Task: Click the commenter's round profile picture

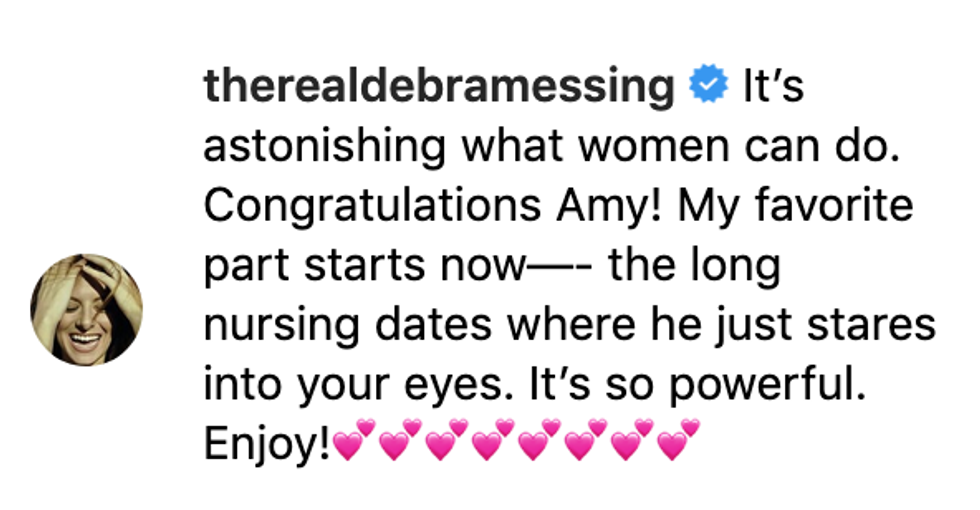Action: [87, 309]
